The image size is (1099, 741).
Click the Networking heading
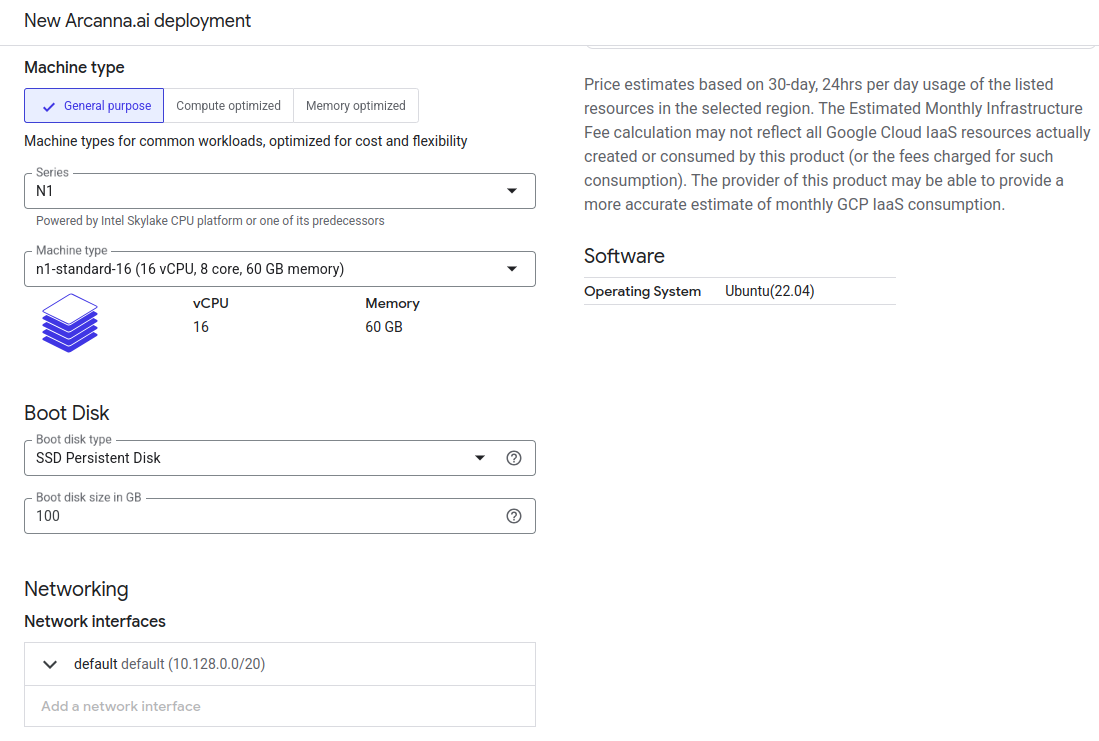click(76, 589)
